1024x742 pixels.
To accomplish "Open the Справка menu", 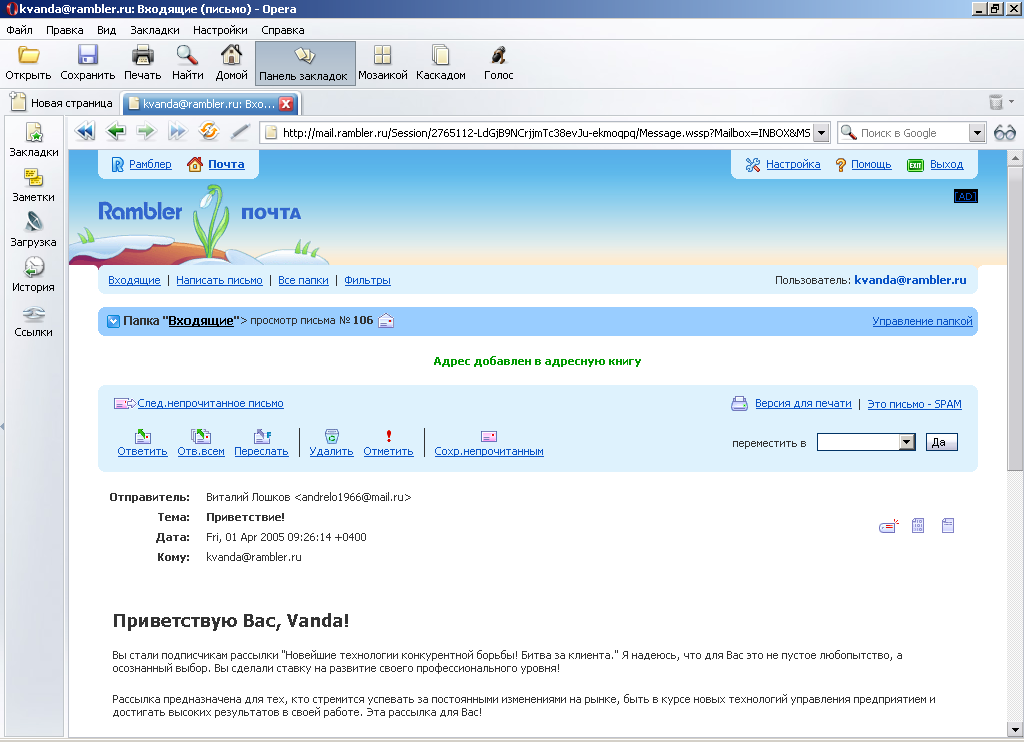I will click(x=283, y=30).
